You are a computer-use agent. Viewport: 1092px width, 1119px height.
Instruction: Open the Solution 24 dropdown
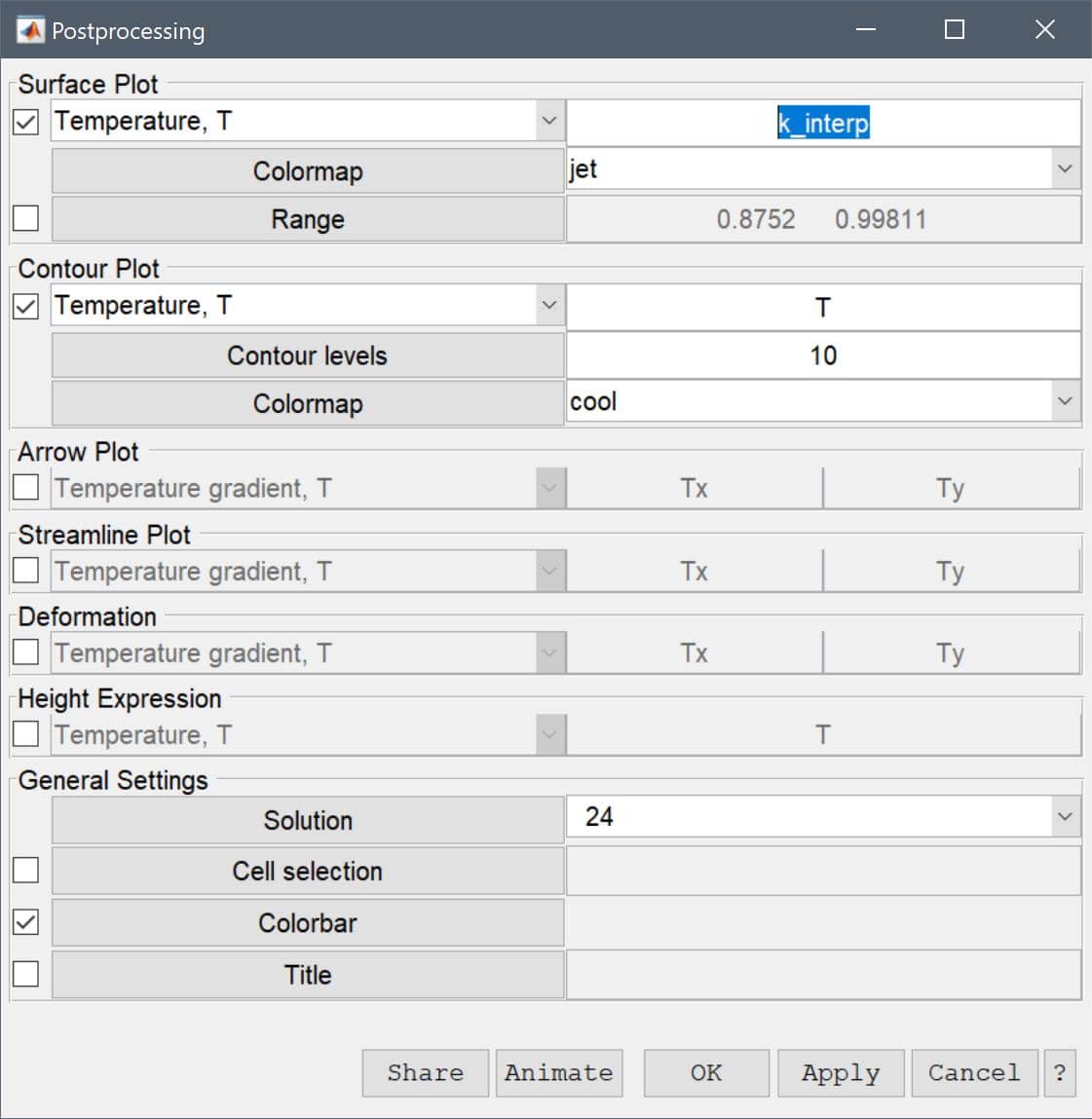824,816
